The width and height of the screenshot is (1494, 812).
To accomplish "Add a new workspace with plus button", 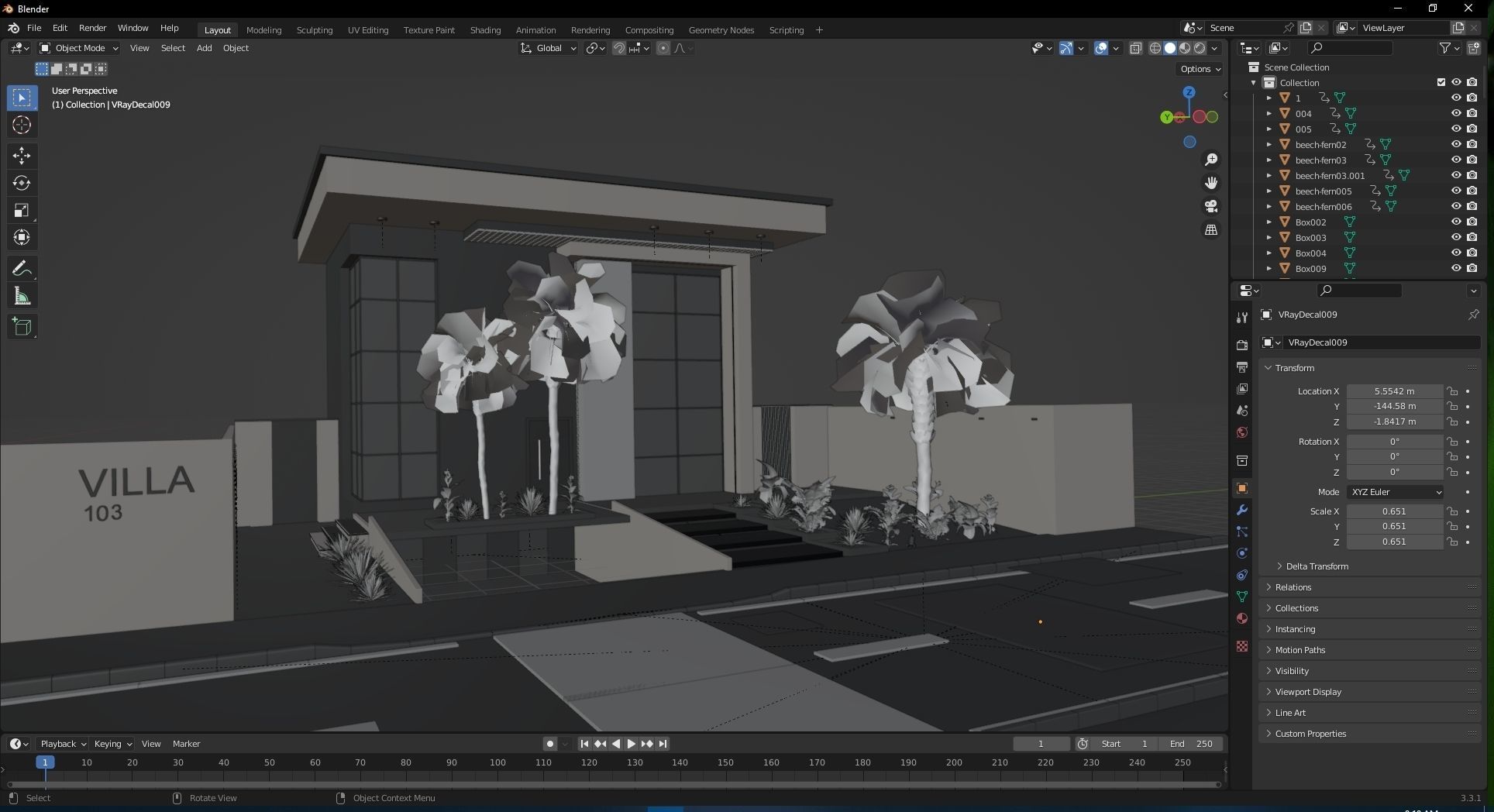I will point(819,30).
